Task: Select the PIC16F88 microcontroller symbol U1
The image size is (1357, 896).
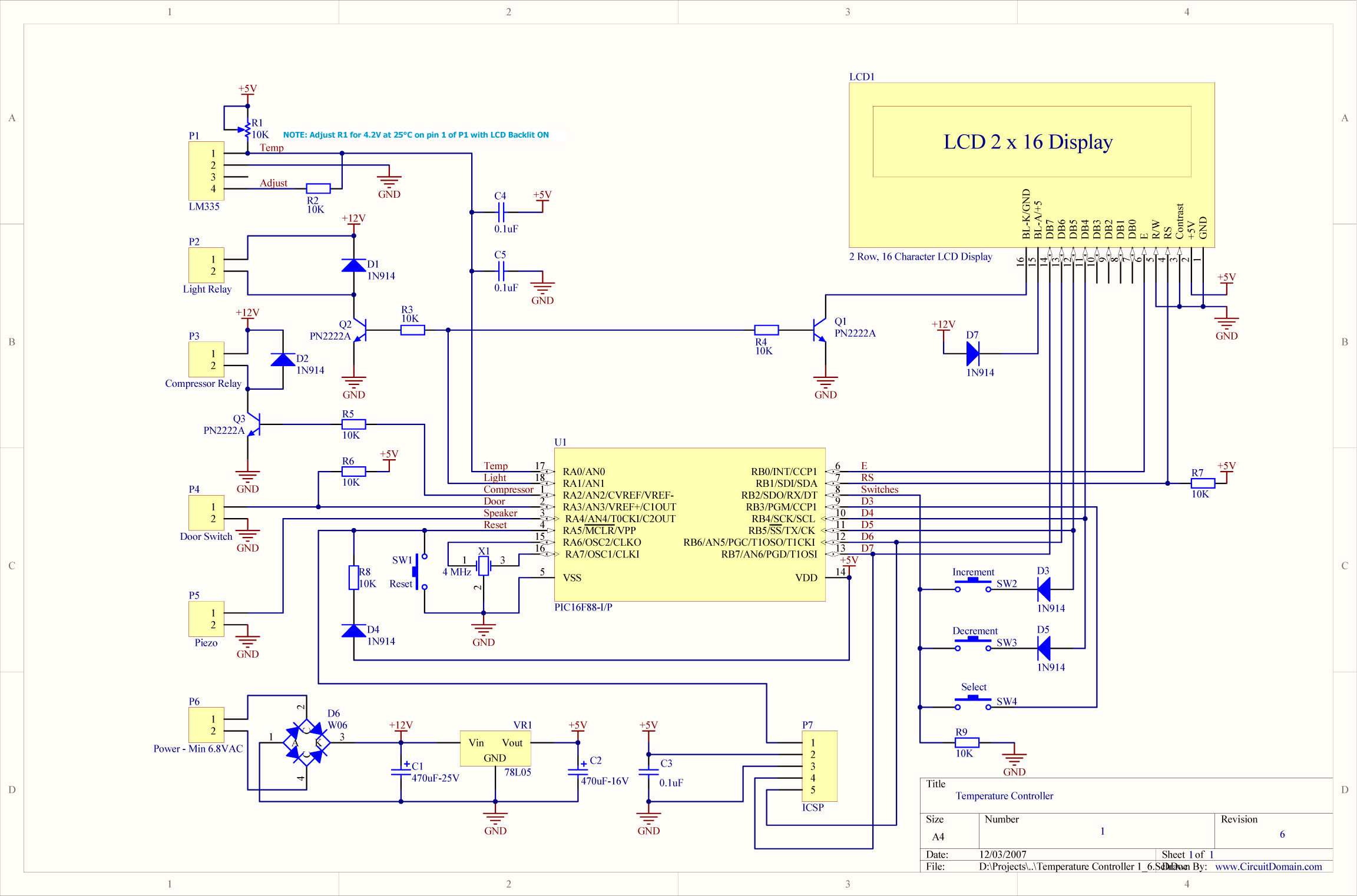Action: tap(689, 524)
